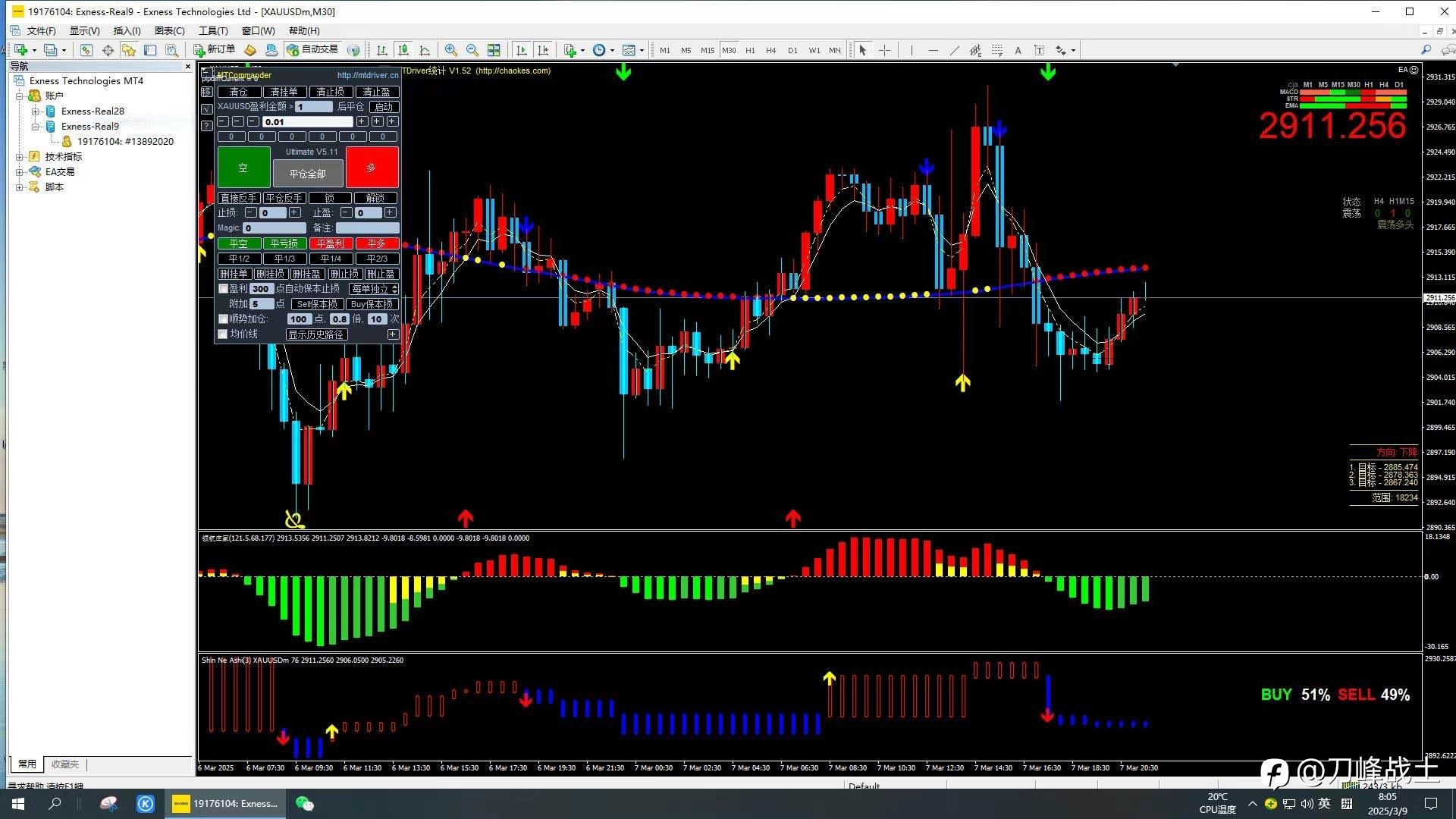The image size is (1456, 819).
Task: Expand the EA交易 tree node
Action: (20, 172)
